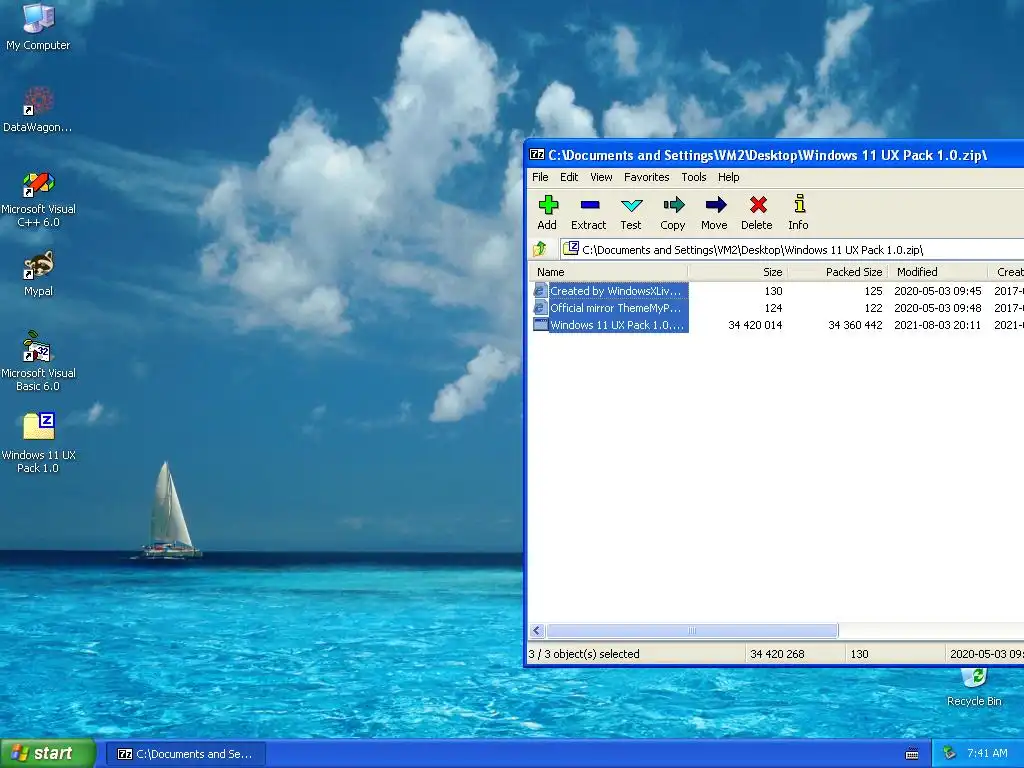Open the Info toolbar icon
Screen dimensions: 1024x768
[799, 204]
